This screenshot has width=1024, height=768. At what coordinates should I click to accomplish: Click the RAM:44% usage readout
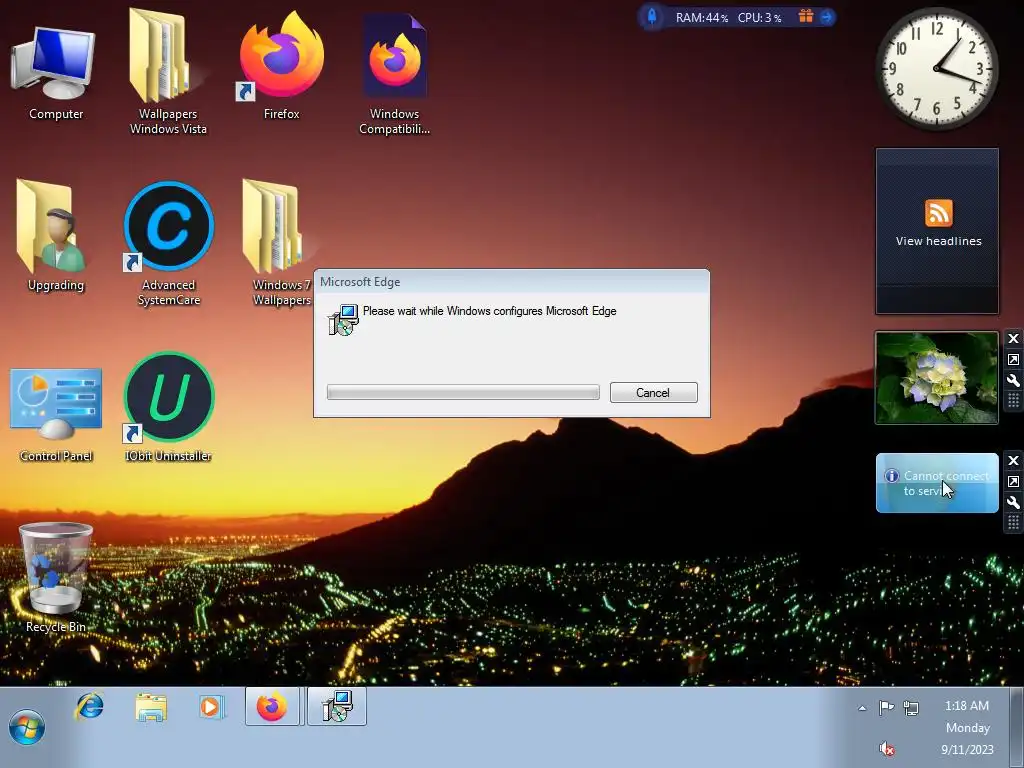tap(702, 18)
